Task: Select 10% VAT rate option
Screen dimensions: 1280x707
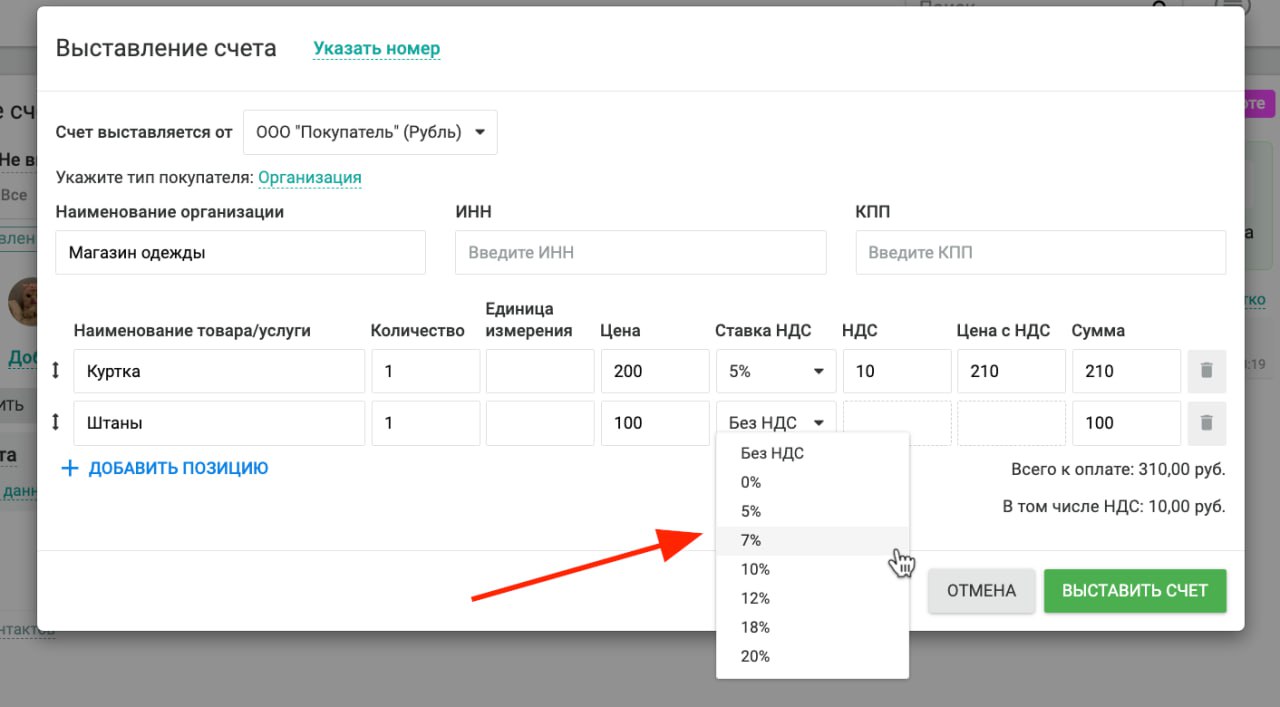Action: point(756,569)
